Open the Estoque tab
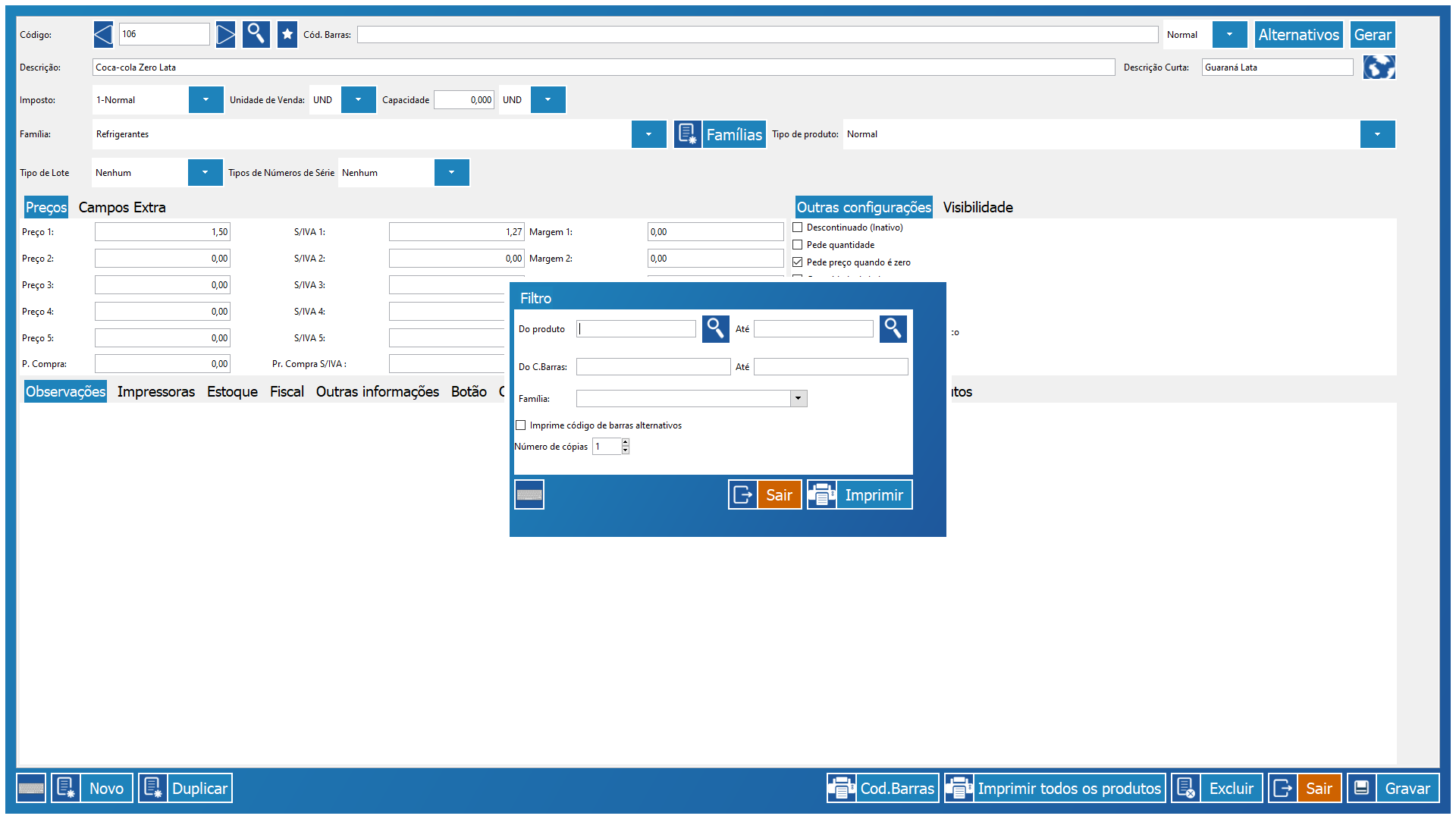Viewport: 1456px width, 819px height. pyautogui.click(x=232, y=391)
